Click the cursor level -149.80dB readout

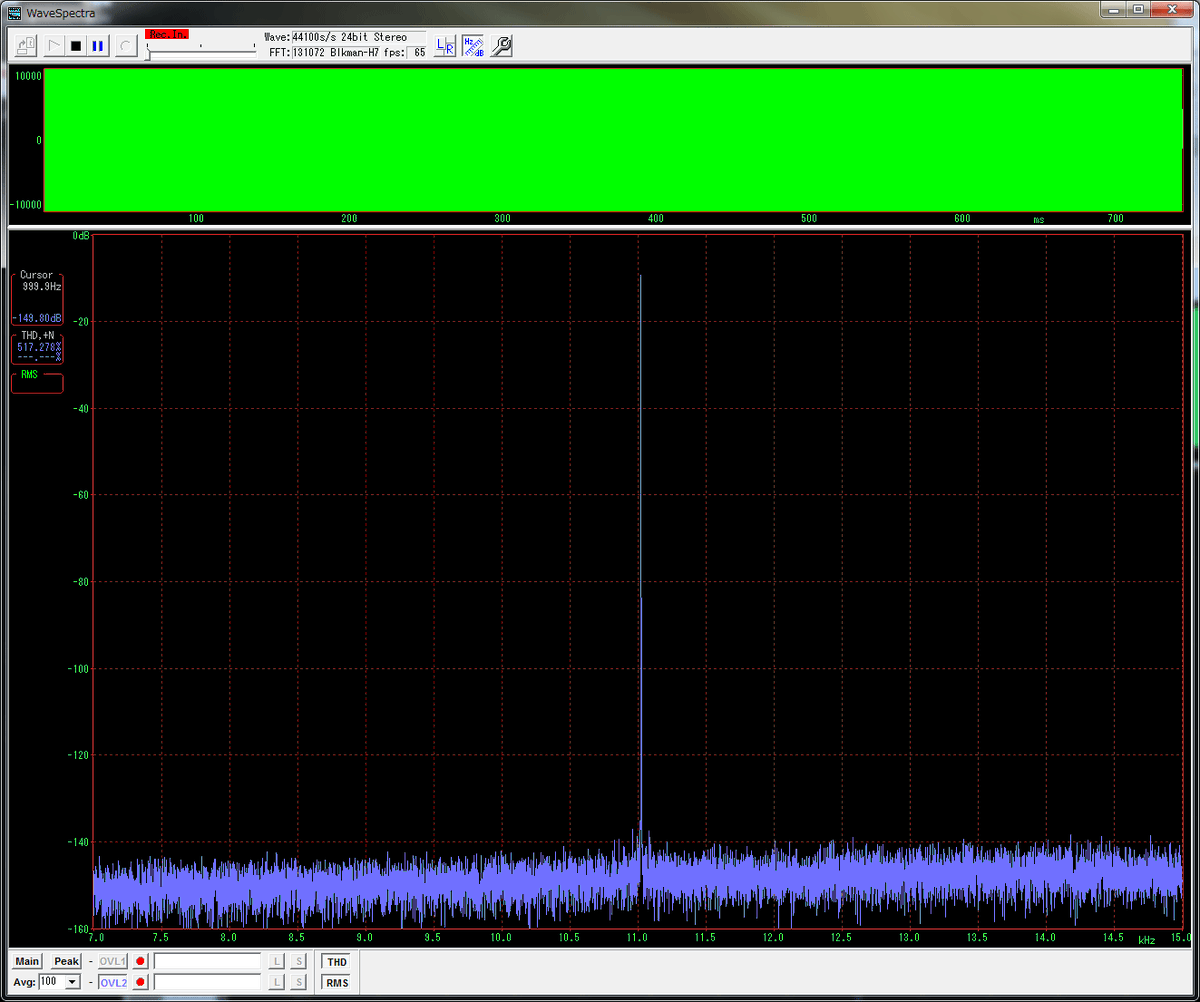38,318
